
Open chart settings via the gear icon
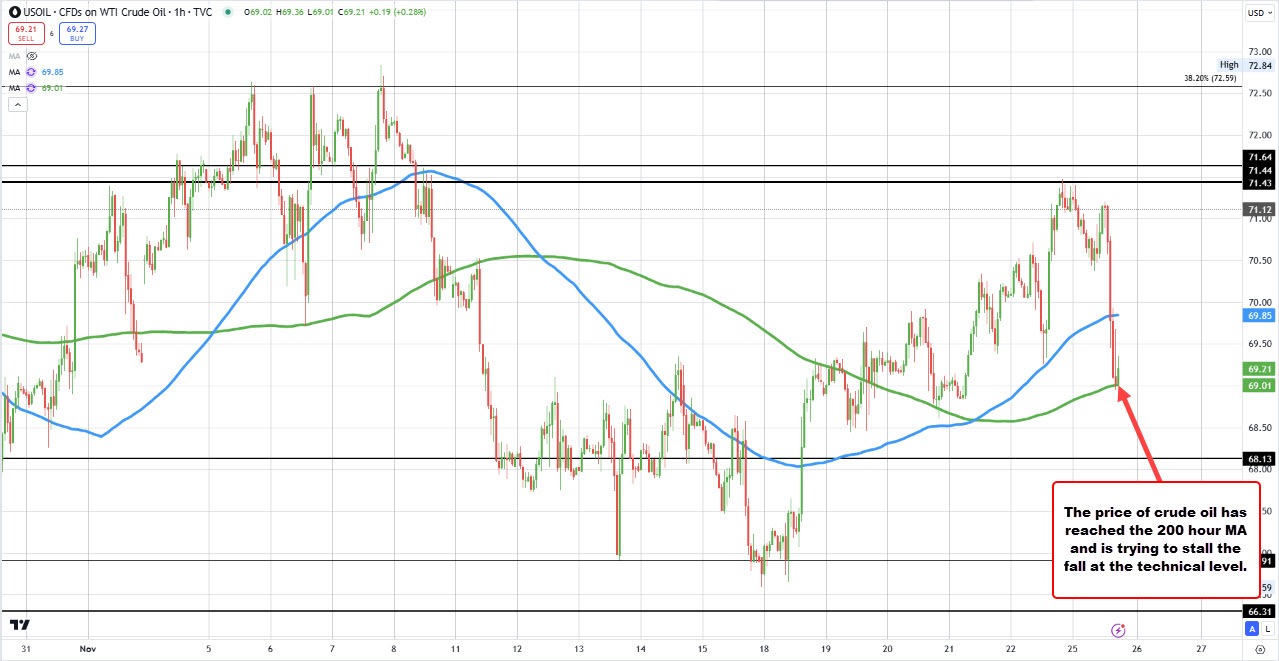pyautogui.click(x=1259, y=649)
